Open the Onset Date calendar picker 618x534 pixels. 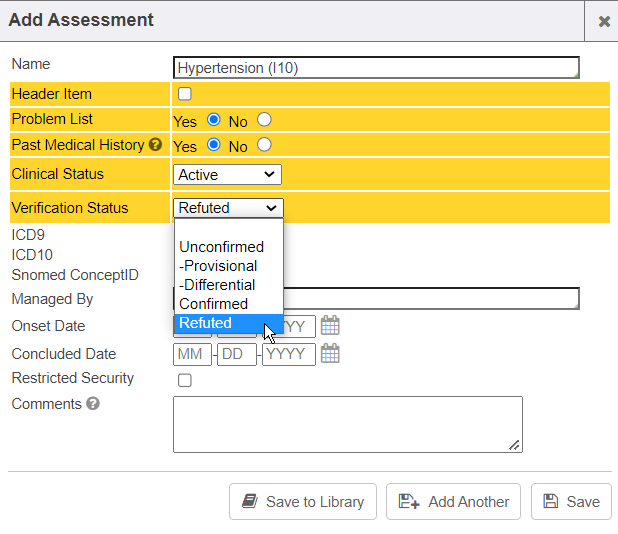tap(330, 326)
